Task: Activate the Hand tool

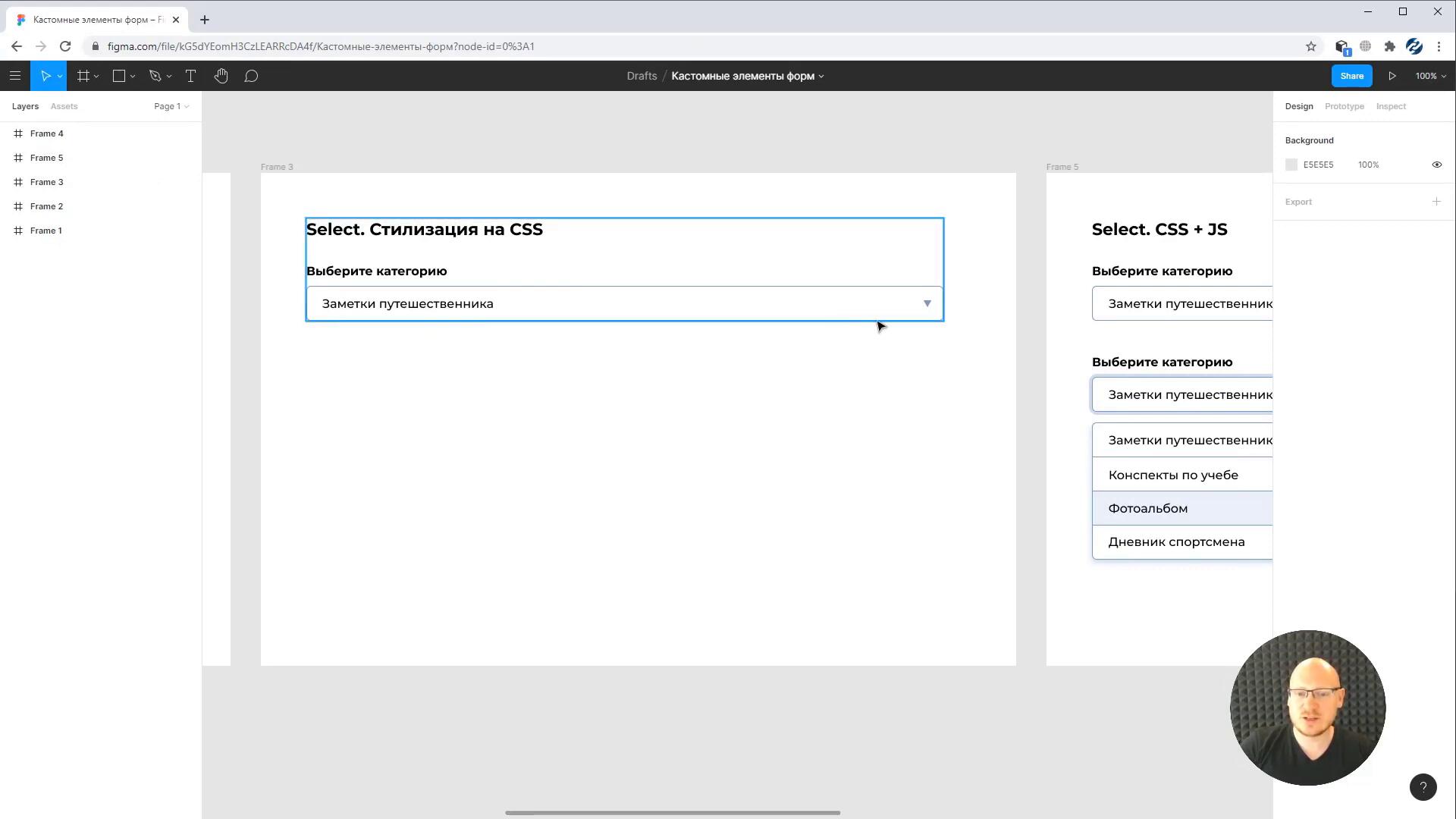Action: pyautogui.click(x=221, y=76)
